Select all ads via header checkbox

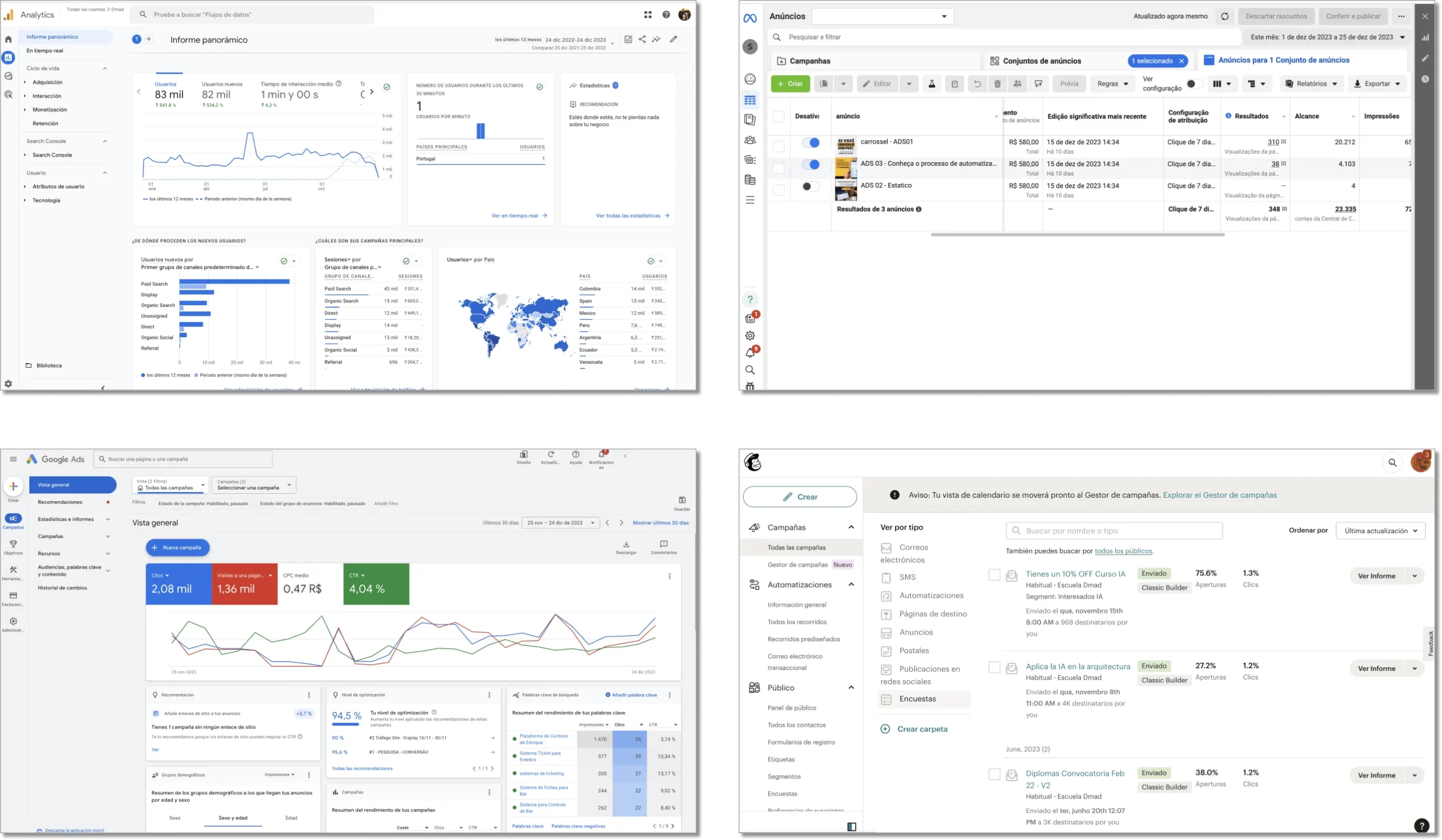tap(778, 117)
